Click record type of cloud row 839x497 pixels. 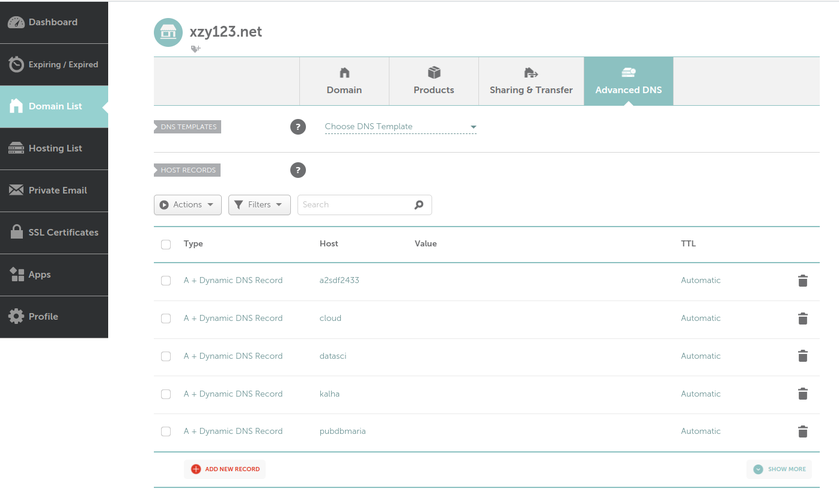[x=233, y=318]
